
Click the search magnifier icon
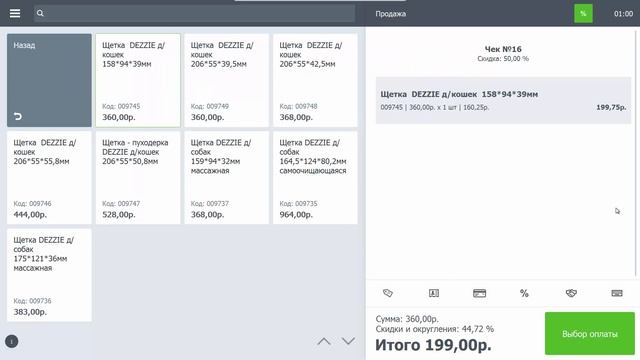pos(40,13)
